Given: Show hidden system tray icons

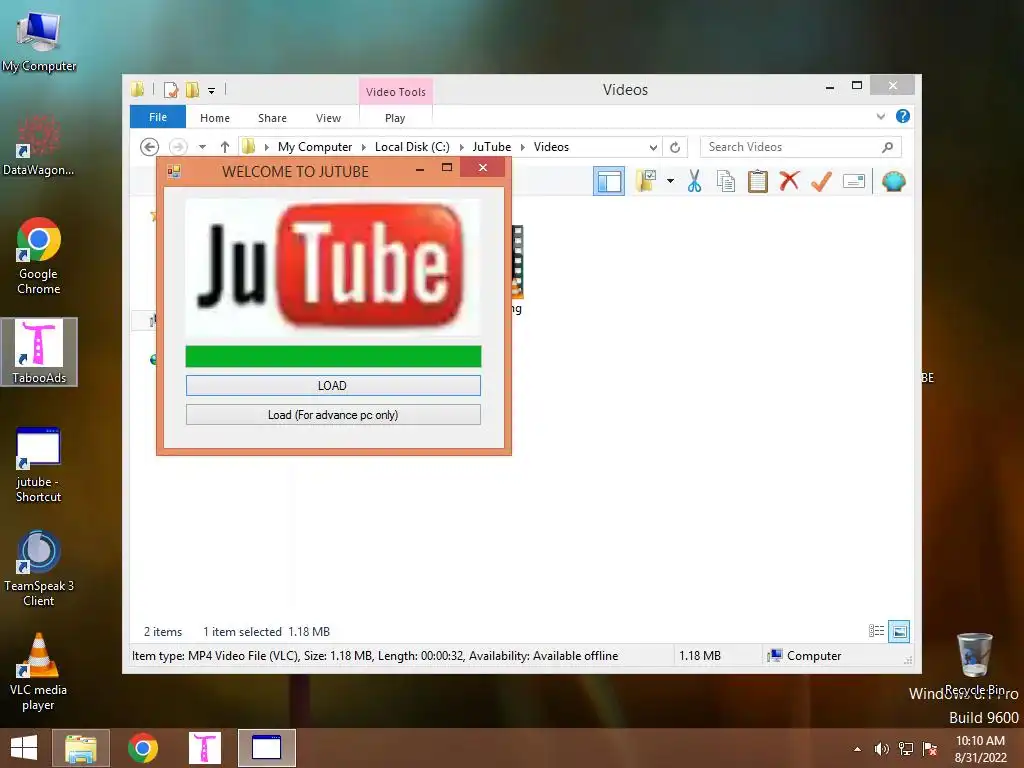Looking at the screenshot, I should (857, 749).
